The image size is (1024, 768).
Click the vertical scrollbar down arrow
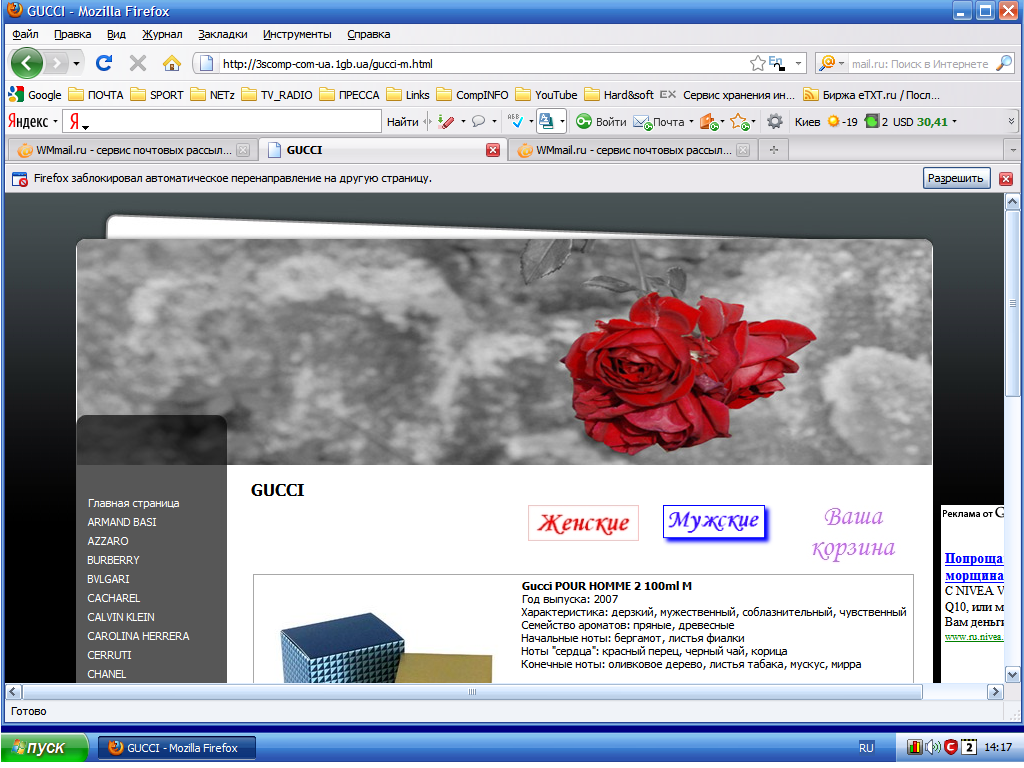coord(1012,675)
